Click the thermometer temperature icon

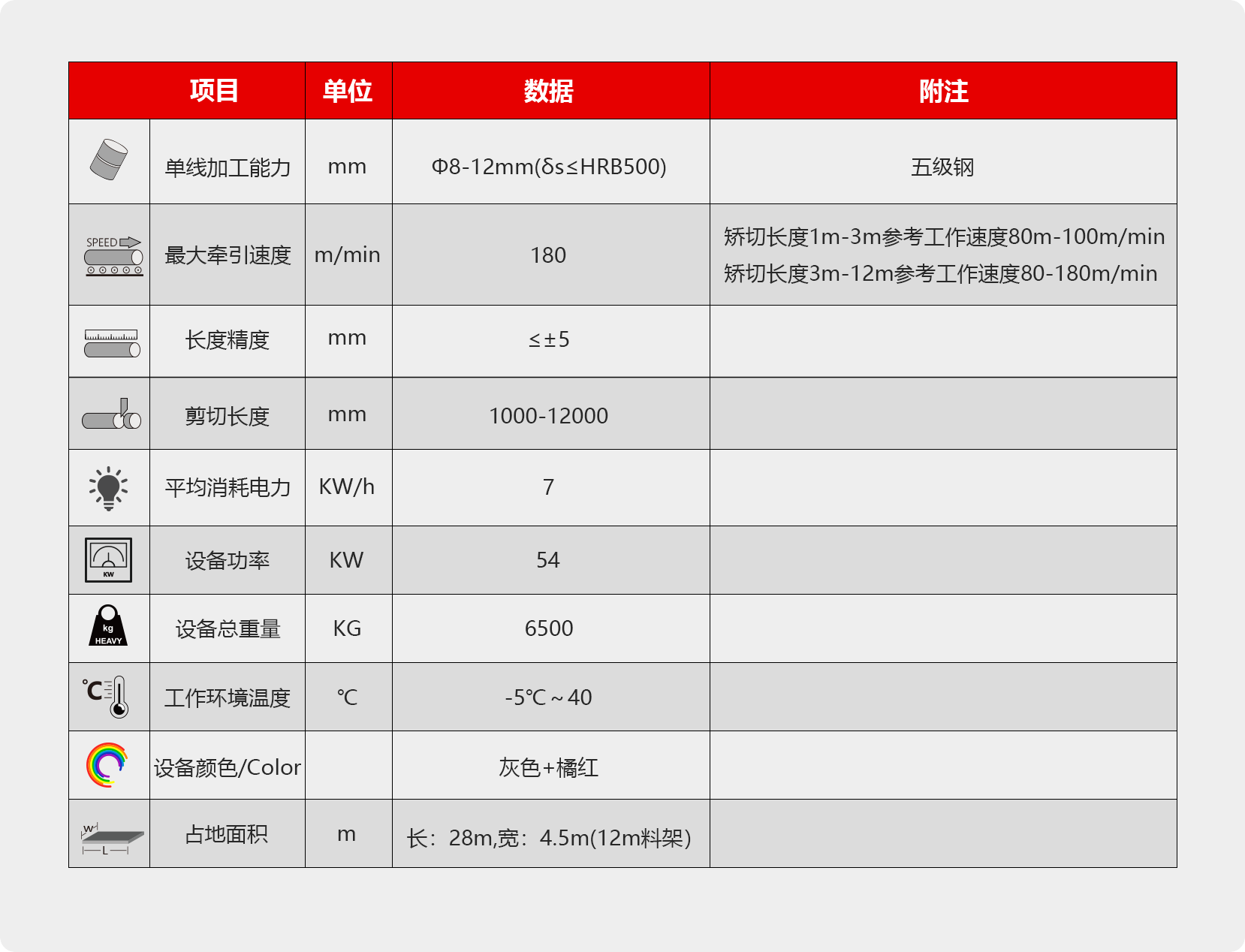[x=107, y=697]
